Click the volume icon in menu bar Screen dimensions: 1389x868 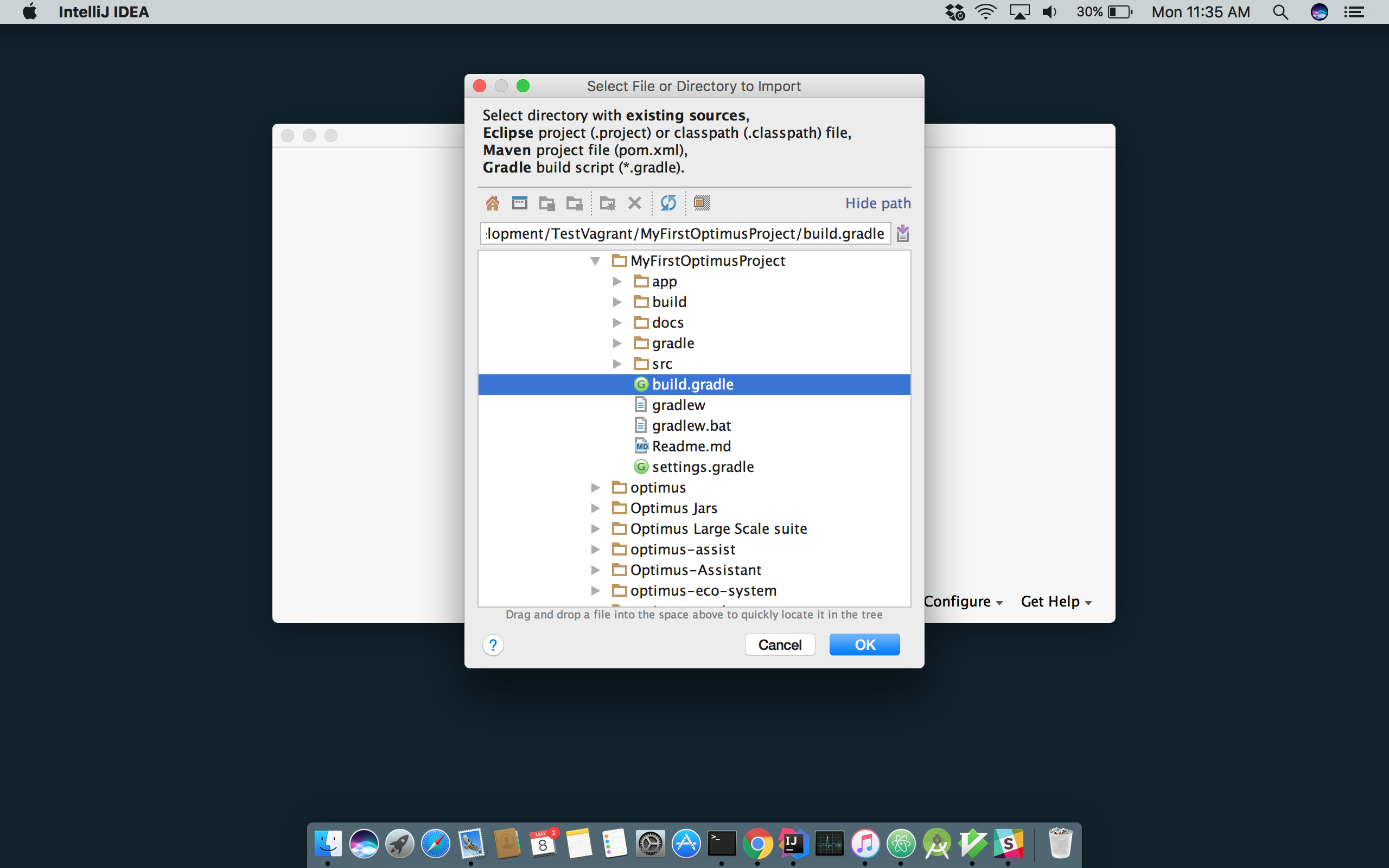click(x=1049, y=11)
